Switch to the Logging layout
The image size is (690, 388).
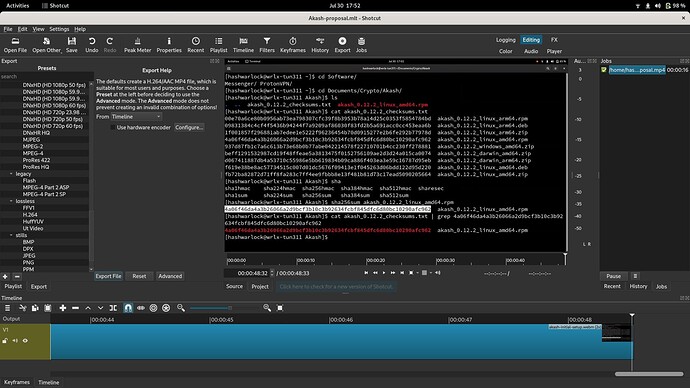coord(506,40)
